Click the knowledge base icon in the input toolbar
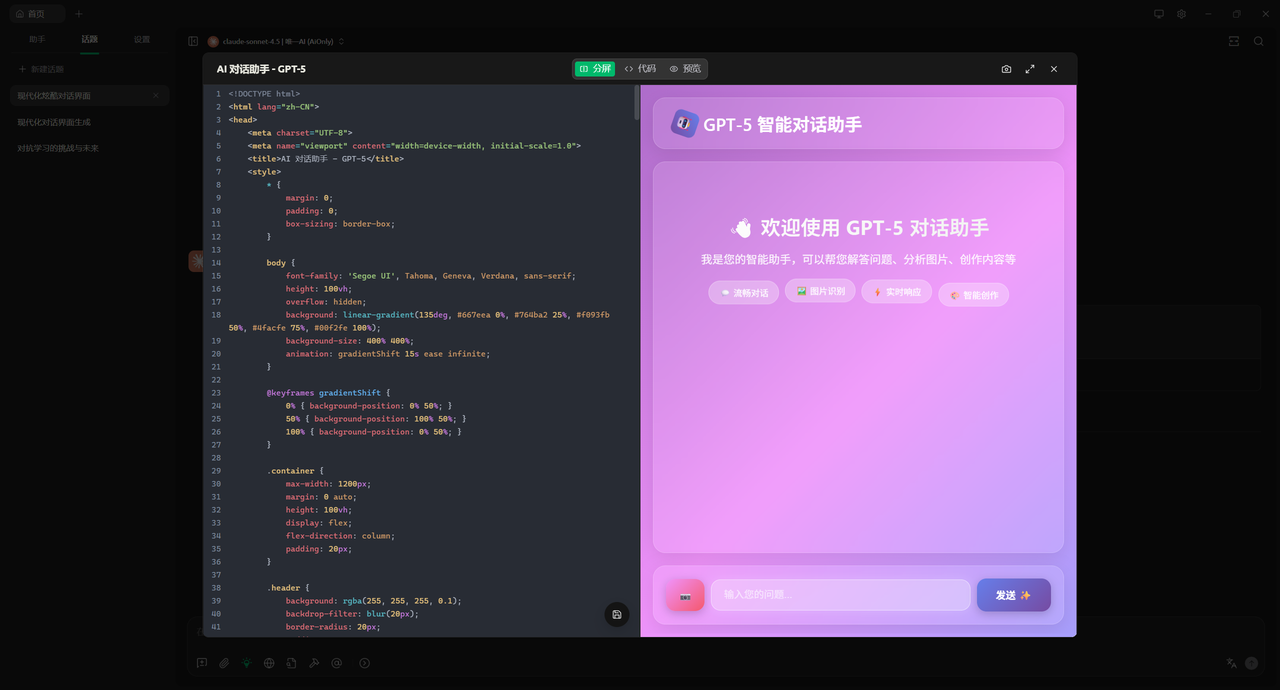The width and height of the screenshot is (1280, 690). pos(291,663)
